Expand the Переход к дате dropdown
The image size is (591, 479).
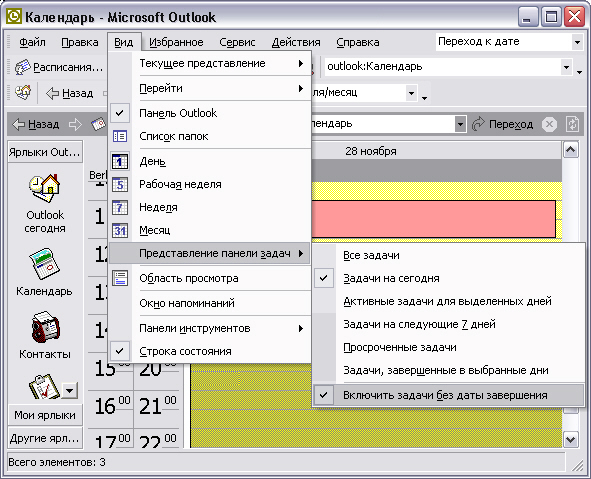click(577, 42)
